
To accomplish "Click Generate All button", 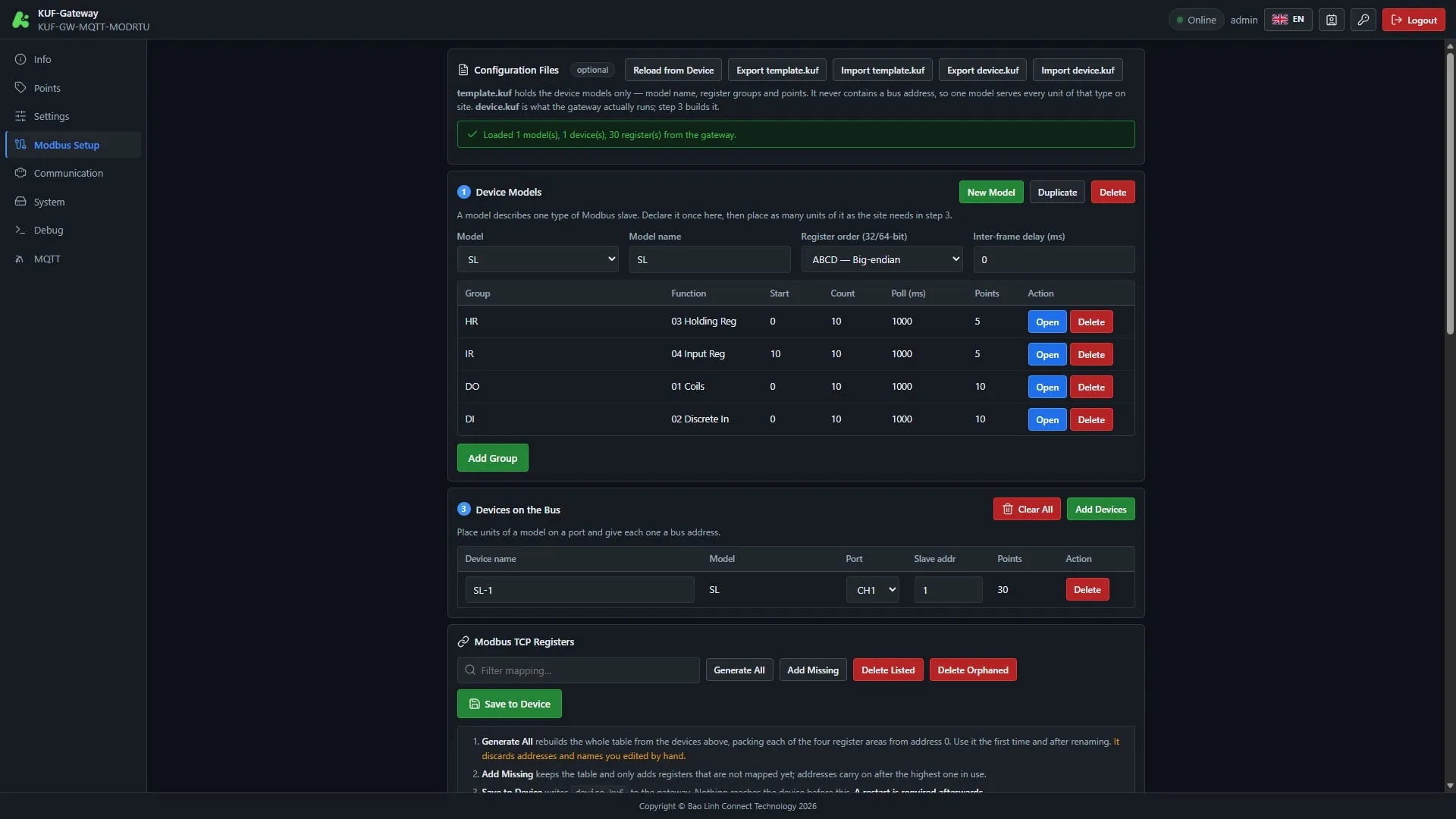I will coord(739,670).
